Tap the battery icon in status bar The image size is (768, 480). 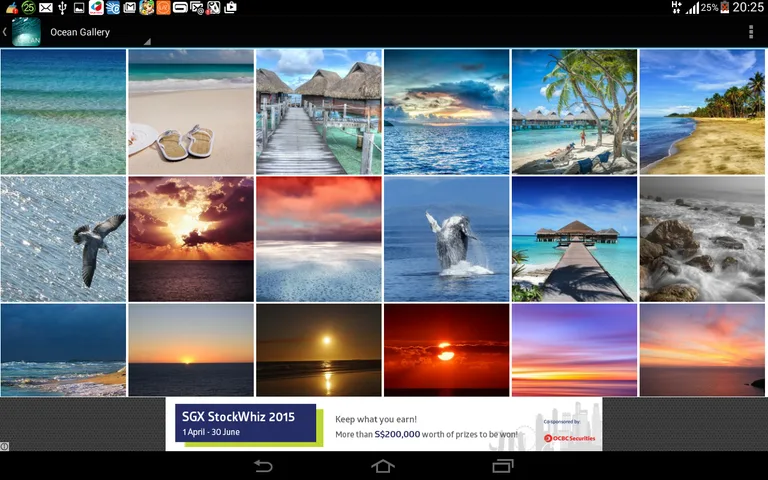pyautogui.click(x=725, y=8)
